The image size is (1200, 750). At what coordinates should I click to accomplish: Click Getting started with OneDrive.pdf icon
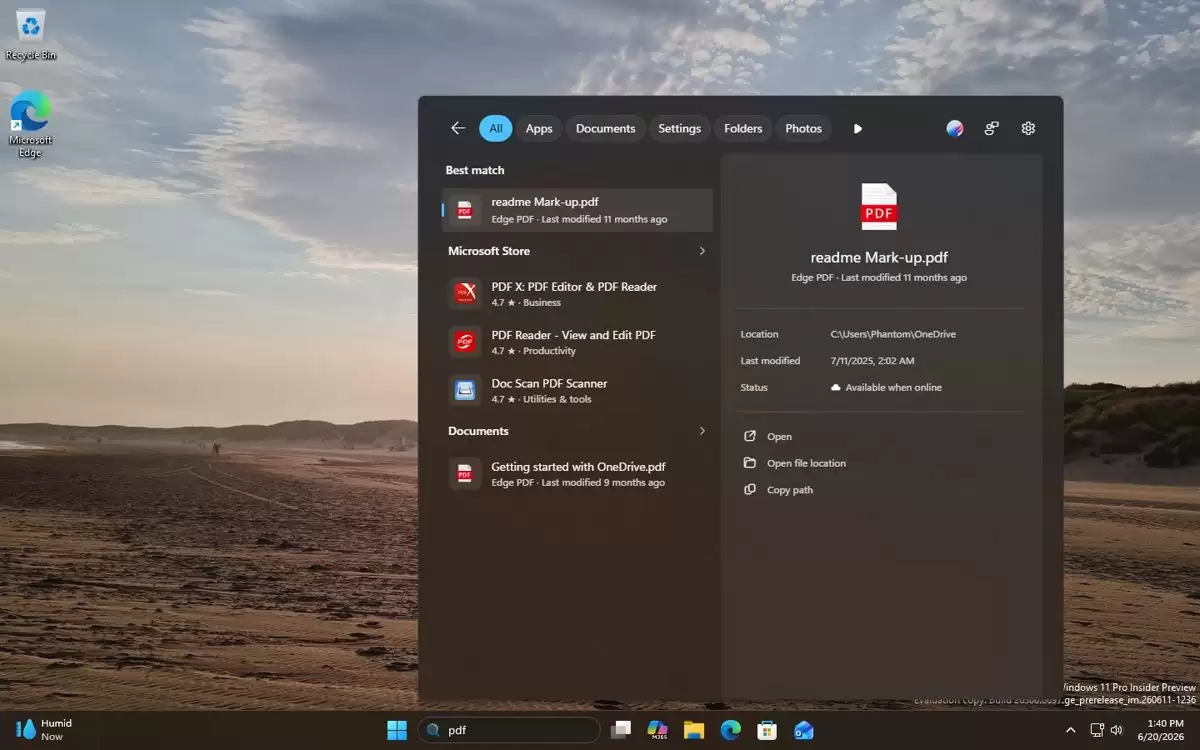click(465, 474)
